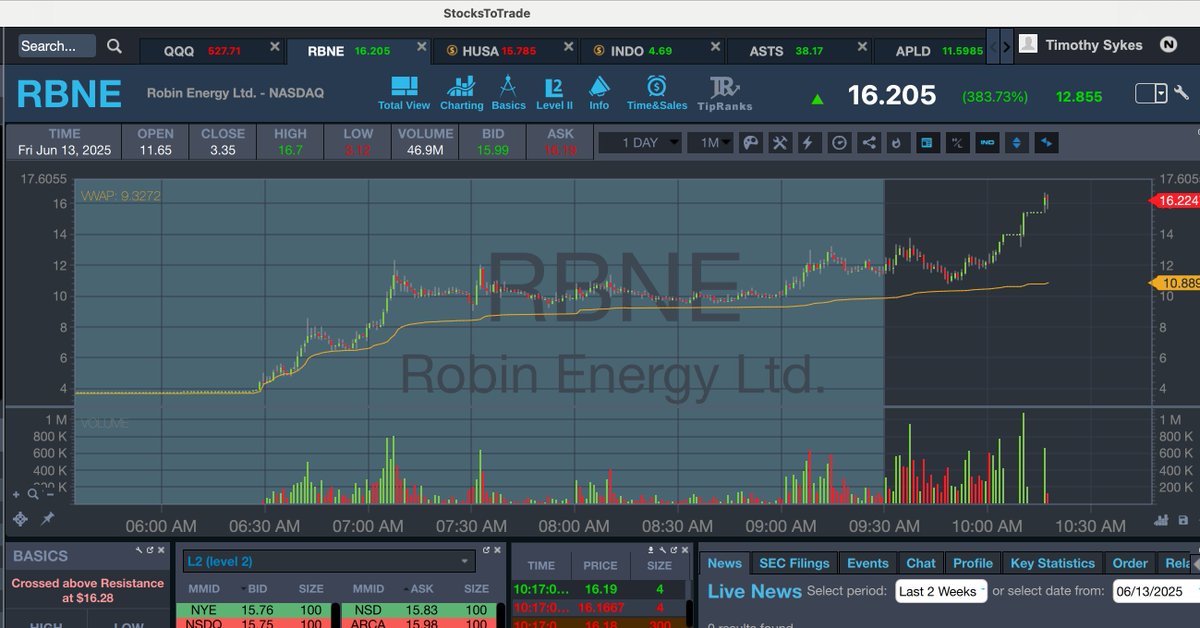Open the Charting module
Viewport: 1200px width, 628px height.
[x=461, y=93]
